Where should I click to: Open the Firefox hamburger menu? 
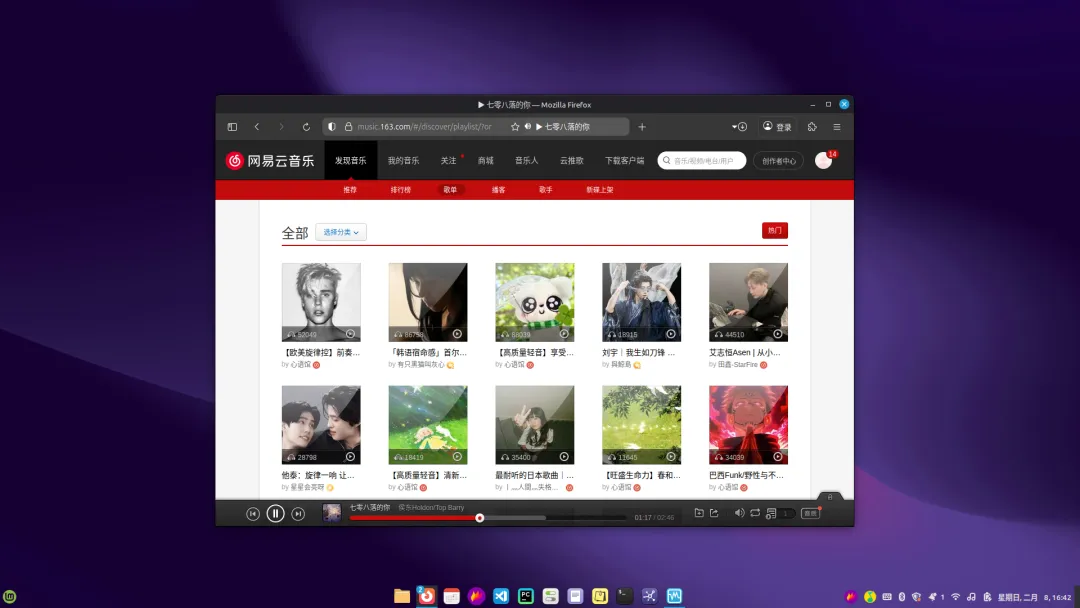click(837, 127)
